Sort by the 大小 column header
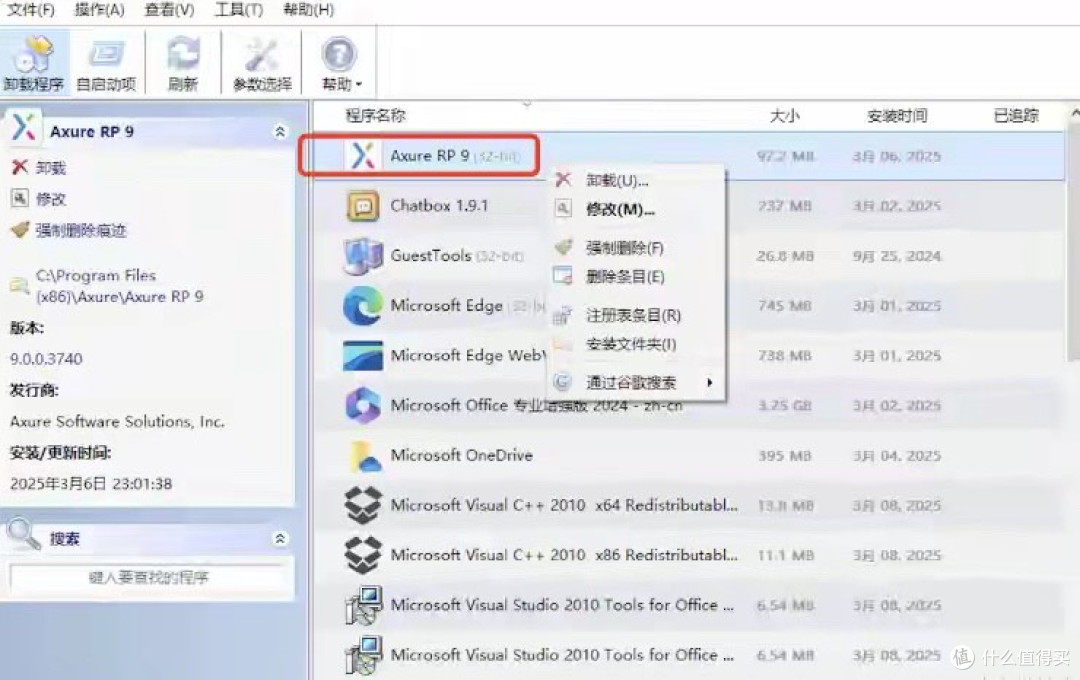The width and height of the screenshot is (1080, 680). (x=785, y=116)
